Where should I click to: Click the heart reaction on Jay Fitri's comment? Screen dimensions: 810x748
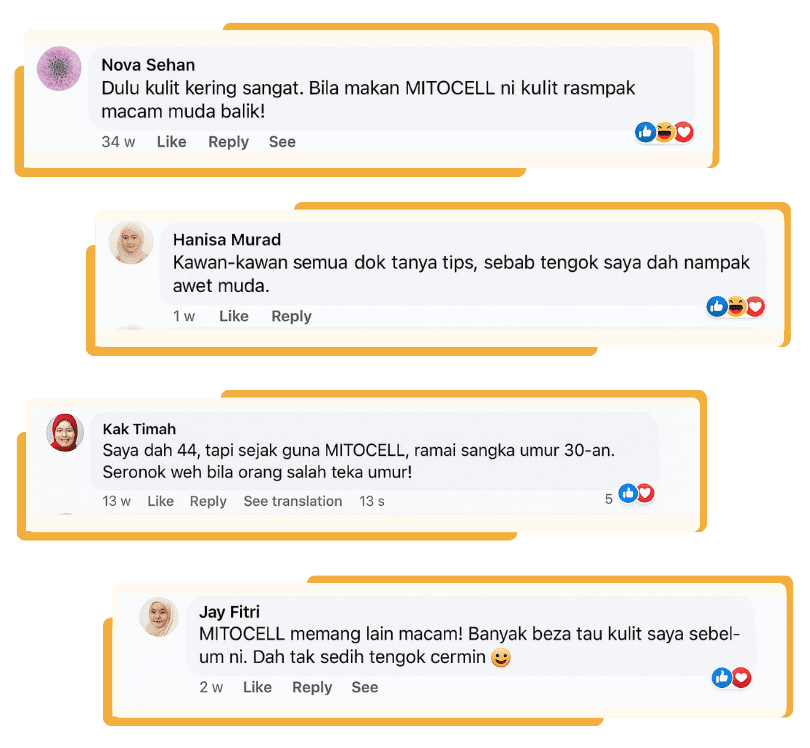(x=741, y=677)
